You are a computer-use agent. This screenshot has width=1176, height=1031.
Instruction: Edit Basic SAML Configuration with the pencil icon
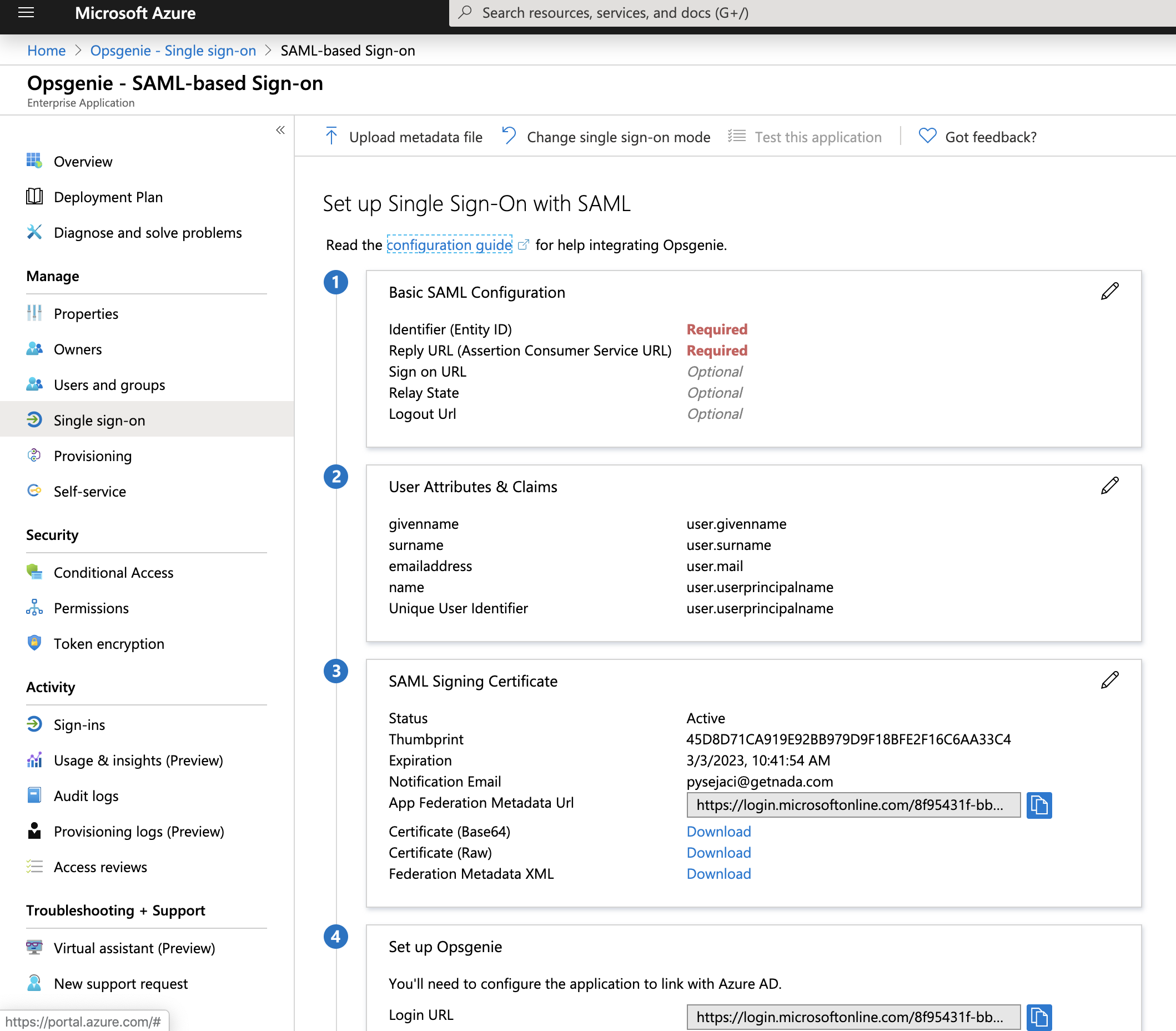point(1109,292)
